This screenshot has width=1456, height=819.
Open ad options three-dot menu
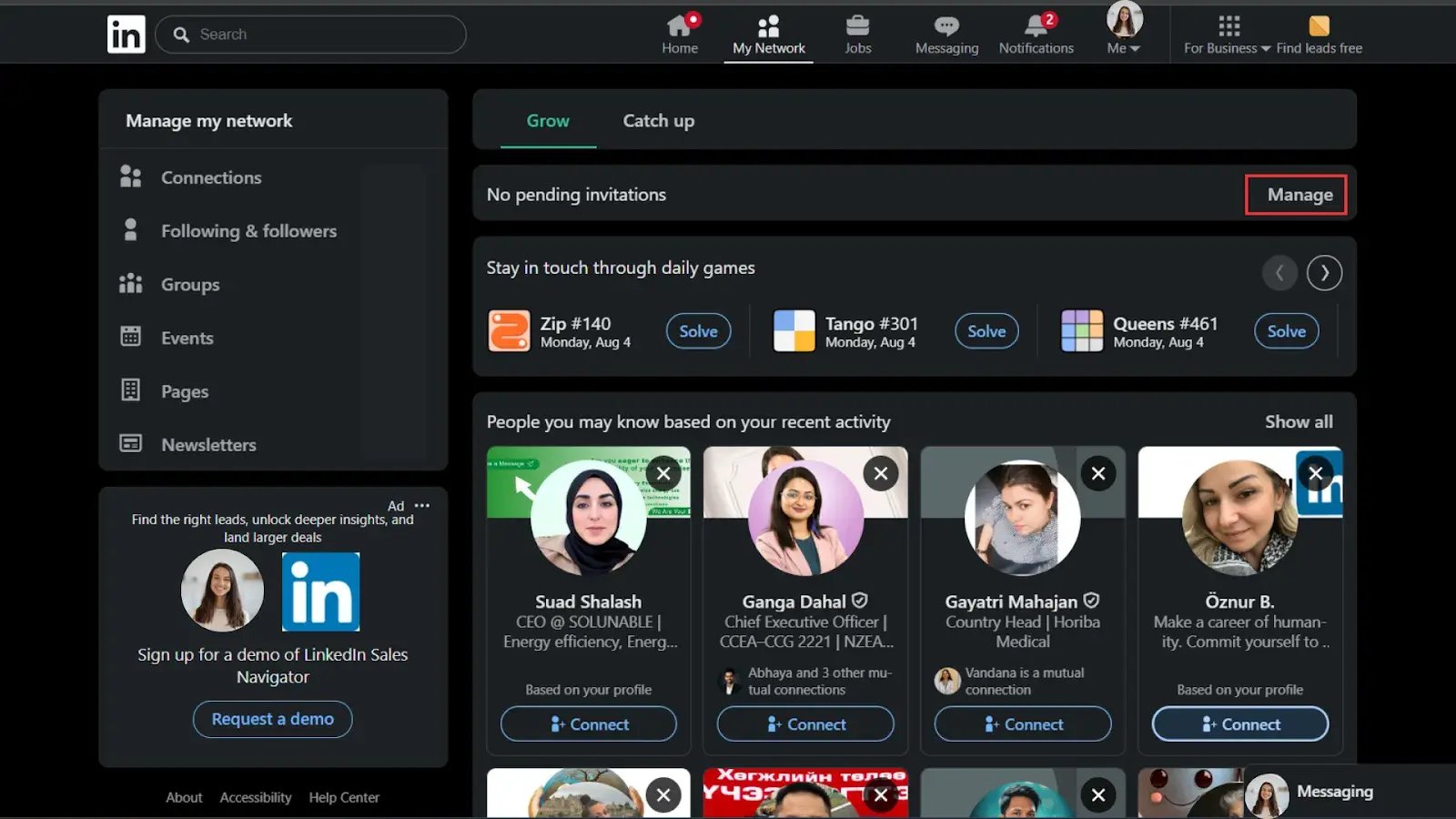pyautogui.click(x=422, y=505)
